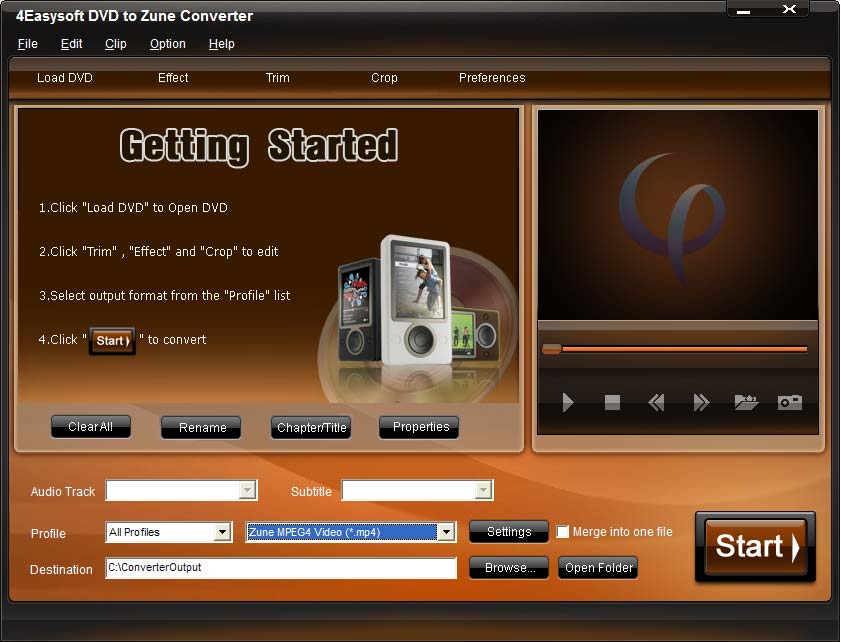This screenshot has width=841, height=642.
Task: Click the Destination path input field
Action: point(281,568)
